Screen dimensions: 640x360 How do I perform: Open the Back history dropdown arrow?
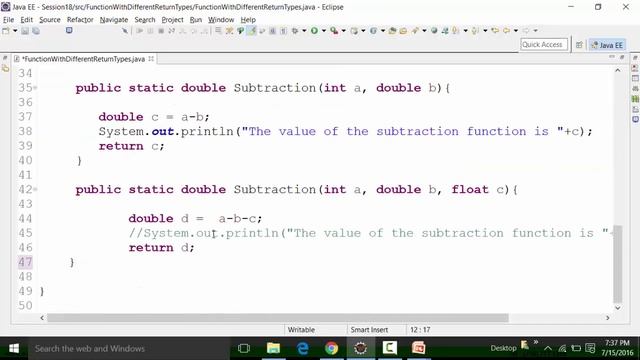tap(516, 31)
